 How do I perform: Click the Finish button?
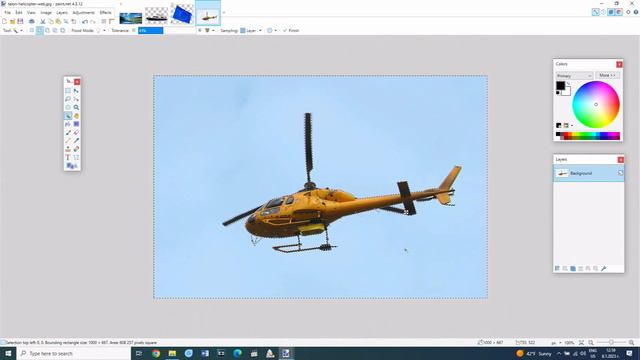[291, 31]
